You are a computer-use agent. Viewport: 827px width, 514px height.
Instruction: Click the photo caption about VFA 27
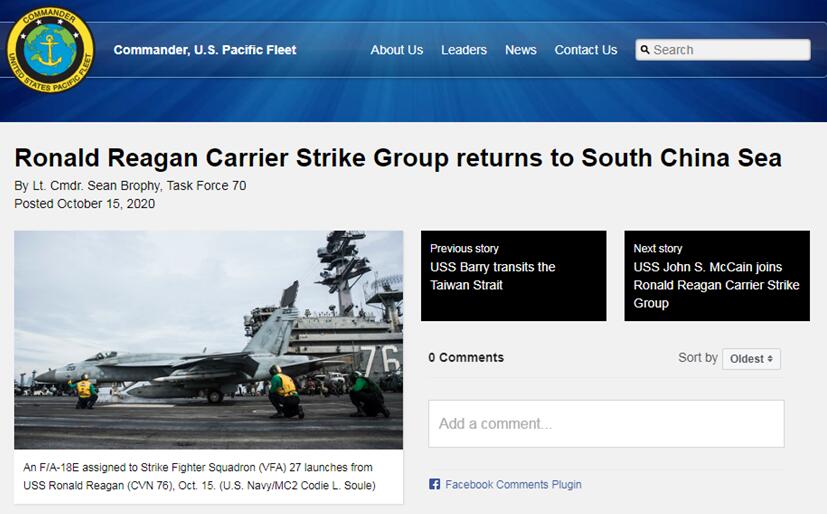(199, 476)
